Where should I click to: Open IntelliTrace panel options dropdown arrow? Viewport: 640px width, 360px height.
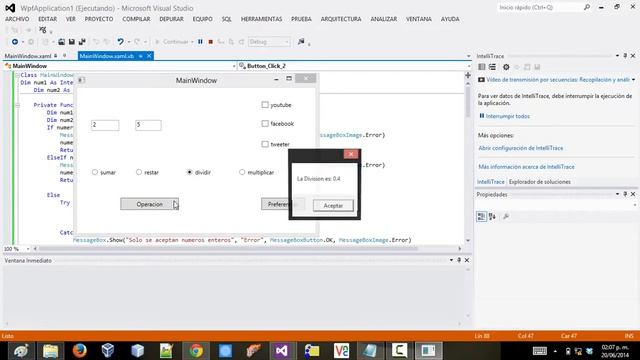click(617, 56)
